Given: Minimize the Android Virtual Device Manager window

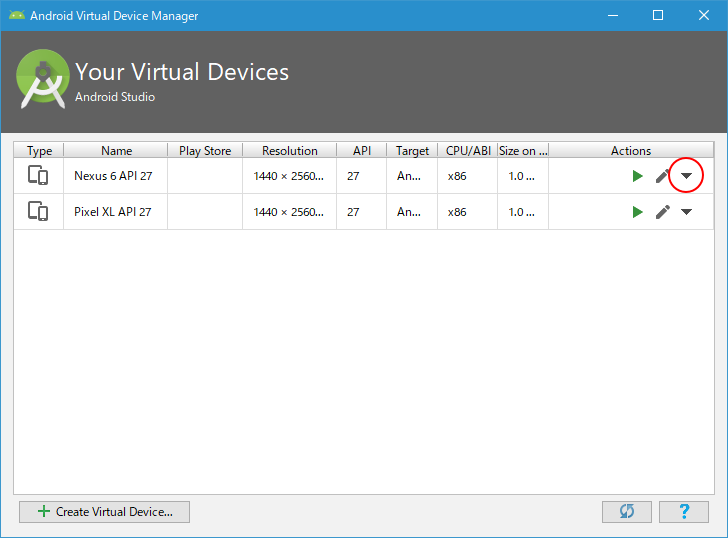Looking at the screenshot, I should coord(613,15).
